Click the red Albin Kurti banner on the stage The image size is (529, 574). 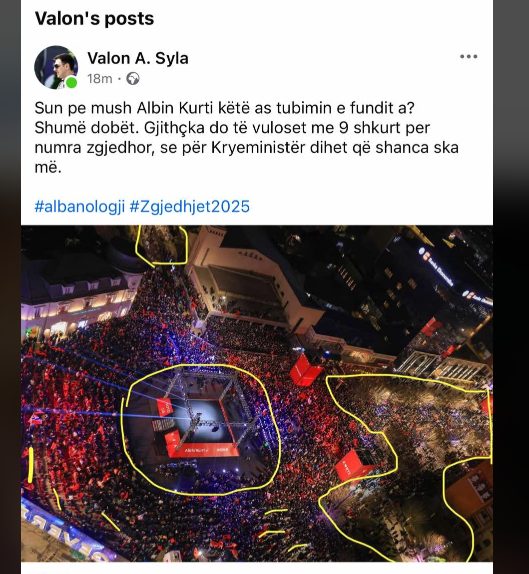pyautogui.click(x=204, y=450)
